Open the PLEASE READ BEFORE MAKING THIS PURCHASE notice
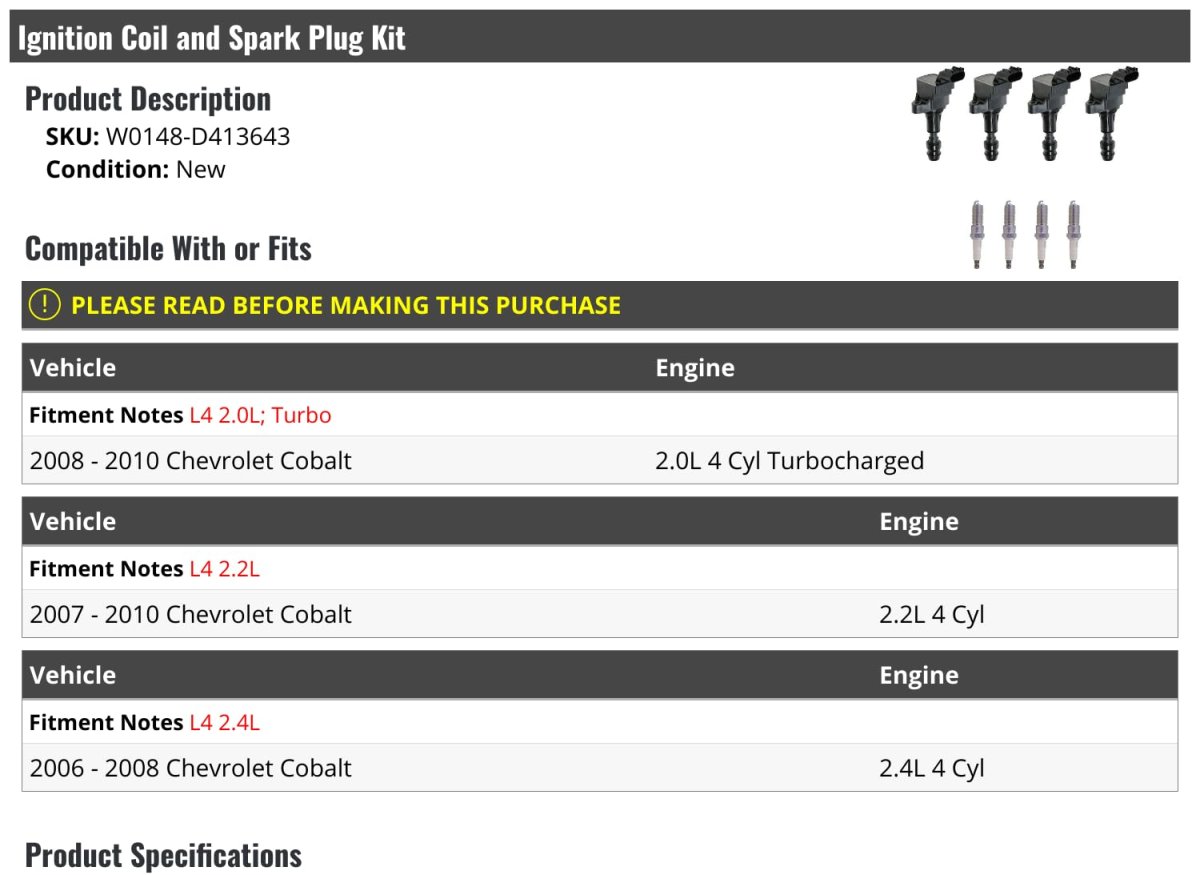This screenshot has height=875, width=1200. pos(345,305)
